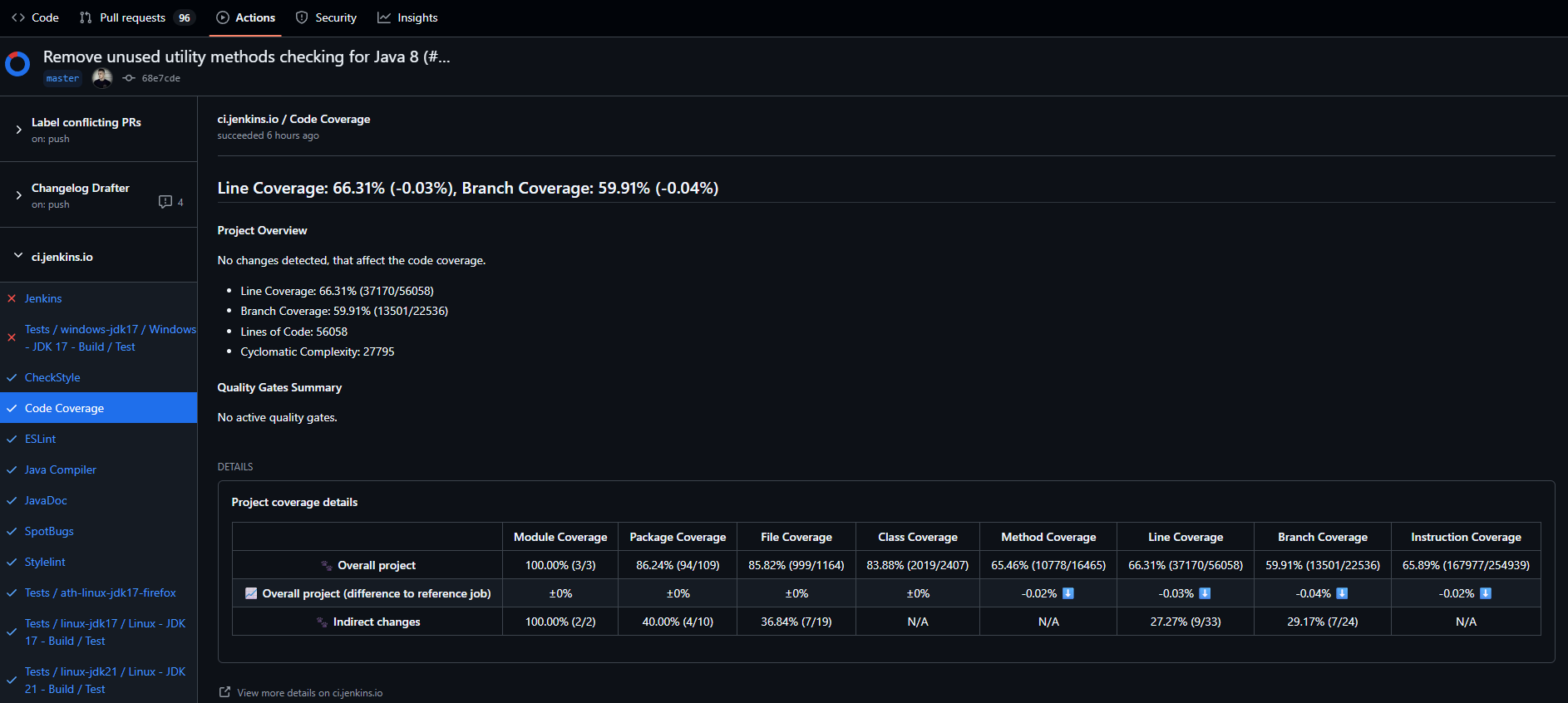Image resolution: width=1568 pixels, height=703 pixels.
Task: Open the Insights tab
Action: (407, 17)
